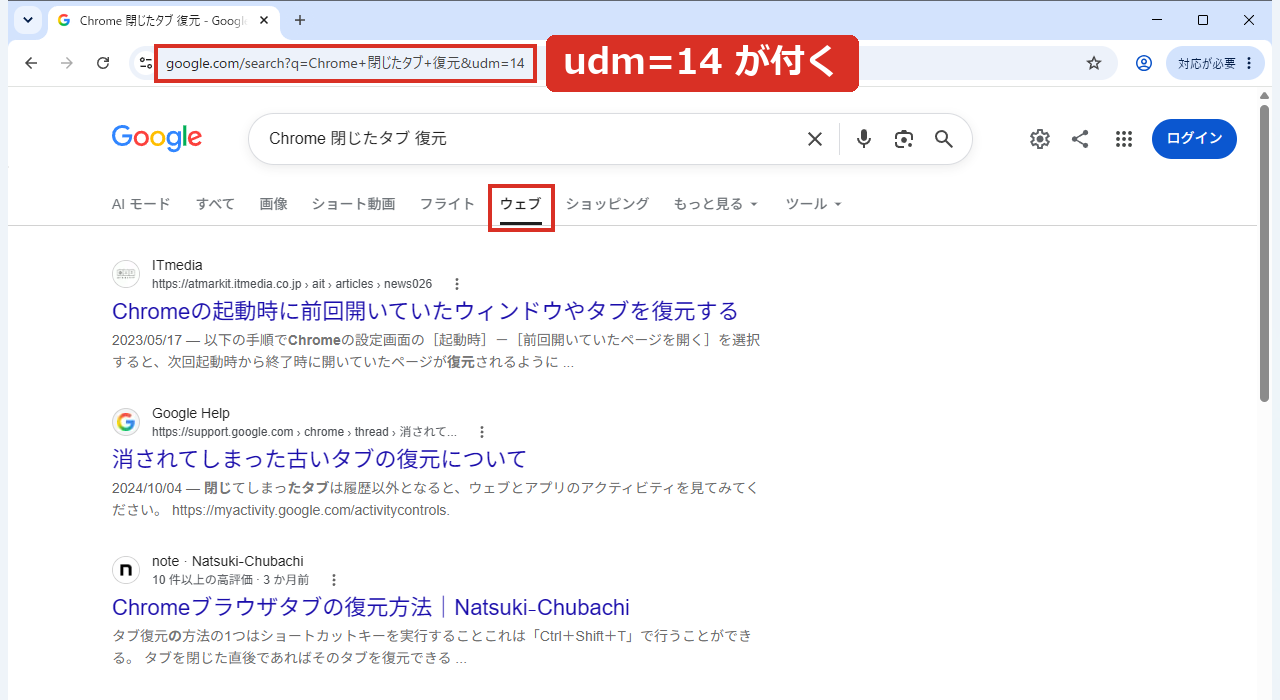The width and height of the screenshot is (1280, 700).
Task: Switch to the すべて tab
Action: (215, 204)
